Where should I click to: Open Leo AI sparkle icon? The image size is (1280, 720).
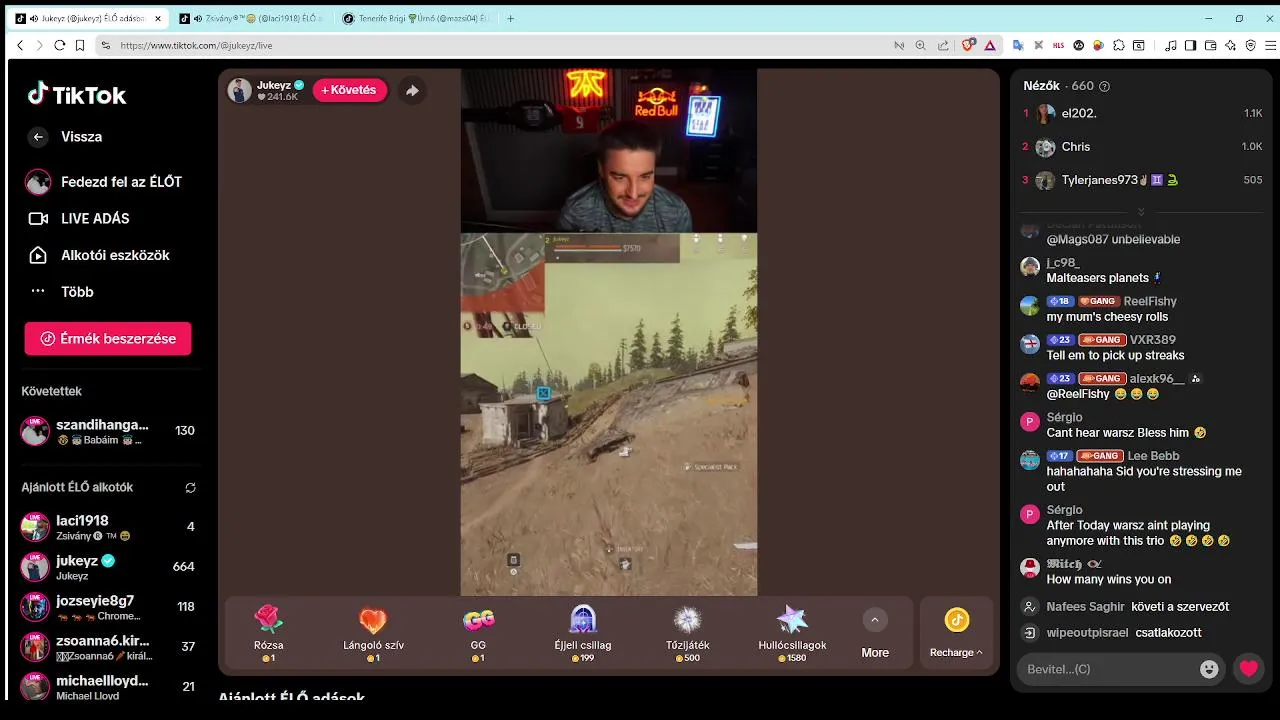[1230, 45]
